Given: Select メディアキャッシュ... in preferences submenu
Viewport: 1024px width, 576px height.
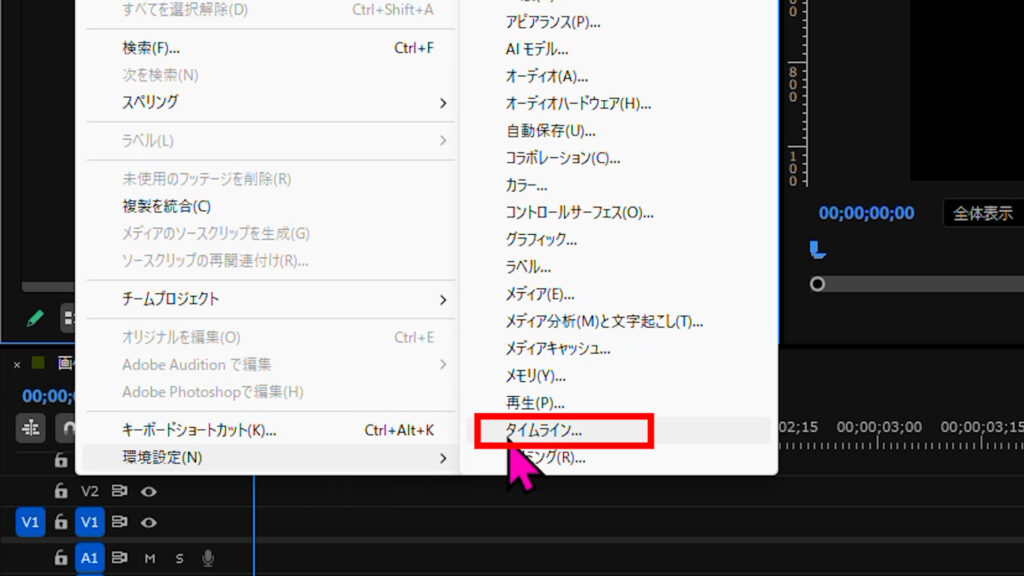Looking at the screenshot, I should [557, 348].
